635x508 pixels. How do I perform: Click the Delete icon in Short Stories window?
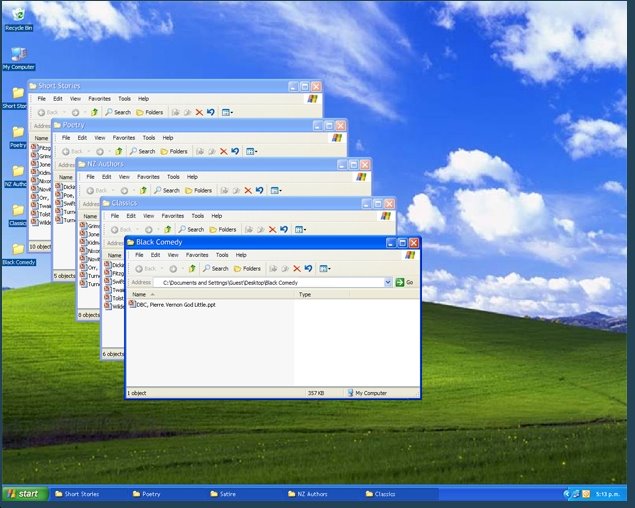[199, 112]
